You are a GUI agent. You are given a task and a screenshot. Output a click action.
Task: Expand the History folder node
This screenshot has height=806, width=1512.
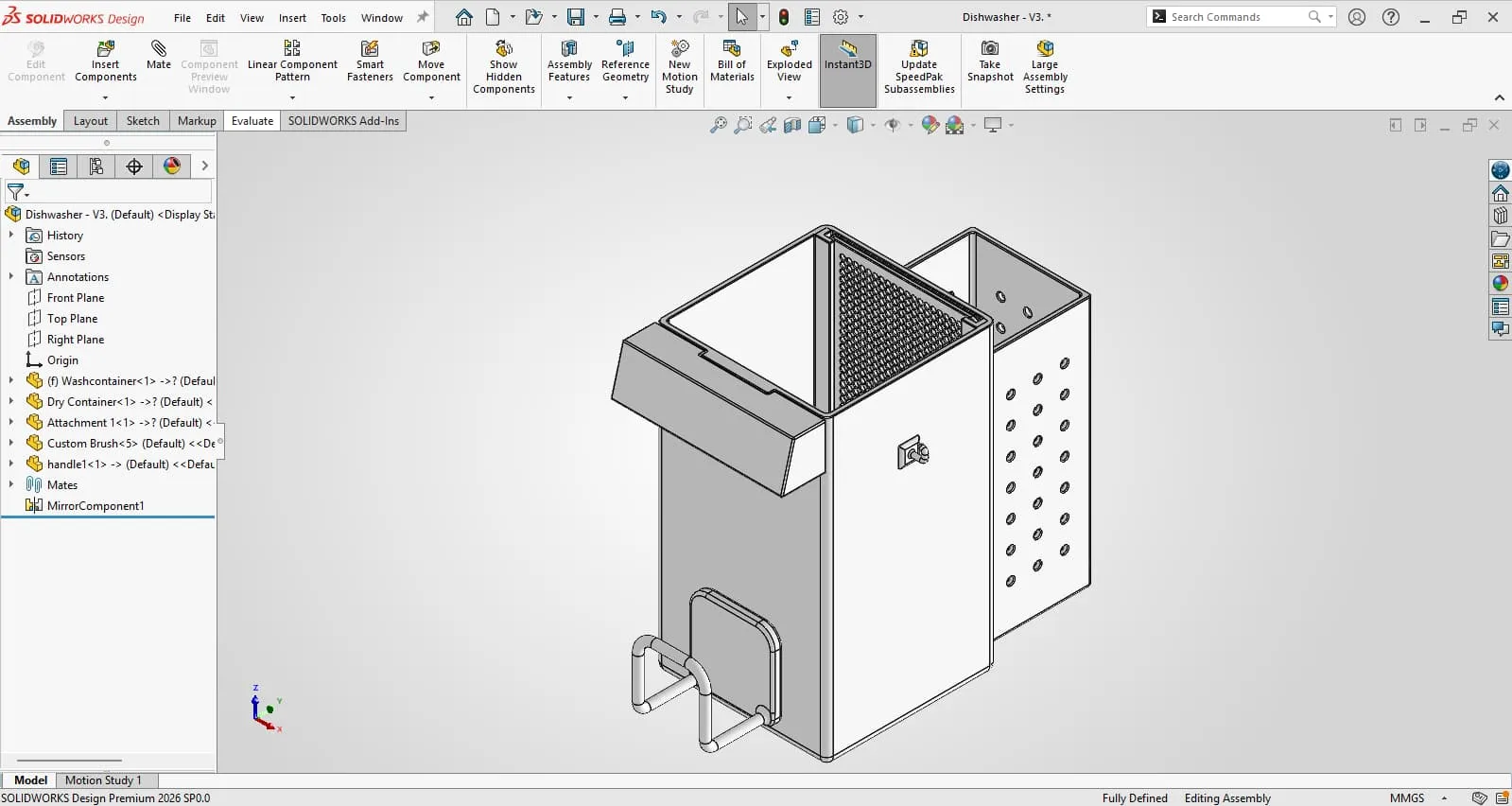pos(11,235)
